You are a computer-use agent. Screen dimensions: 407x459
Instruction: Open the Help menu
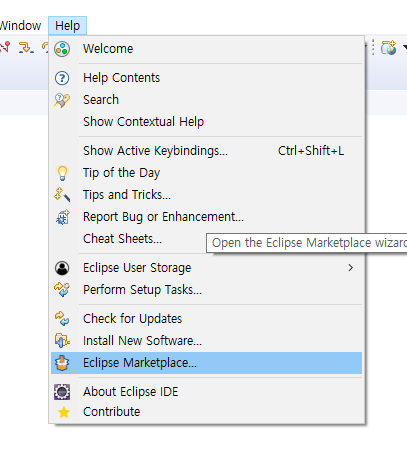[x=67, y=26]
